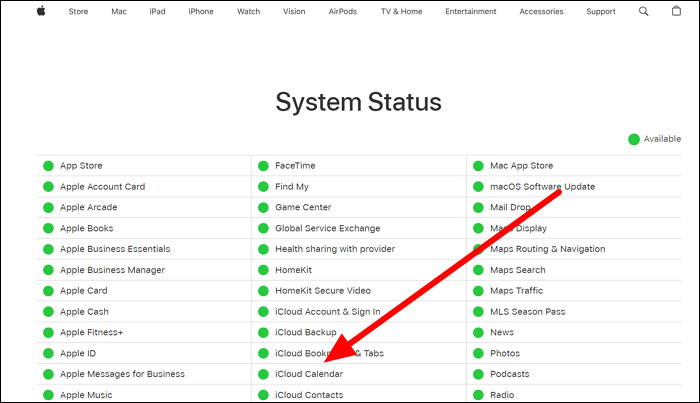700x403 pixels.
Task: Click green status dot next to HomeKit
Action: (263, 270)
